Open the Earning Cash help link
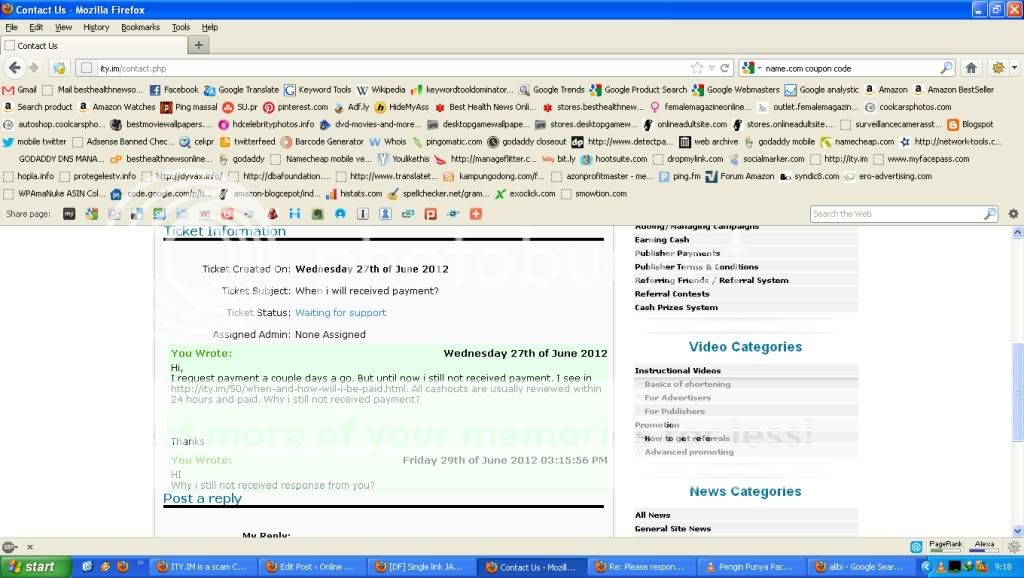This screenshot has width=1024, height=578. (x=662, y=240)
